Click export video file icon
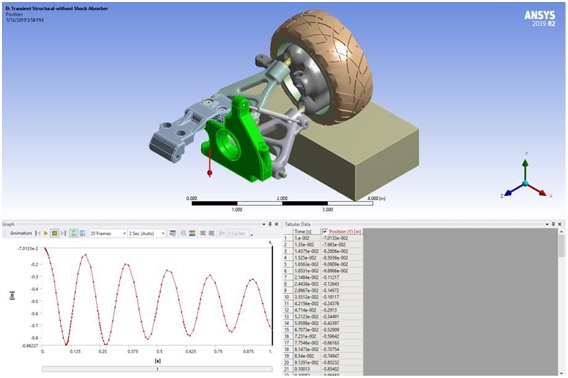The height and width of the screenshot is (378, 568). tap(173, 233)
